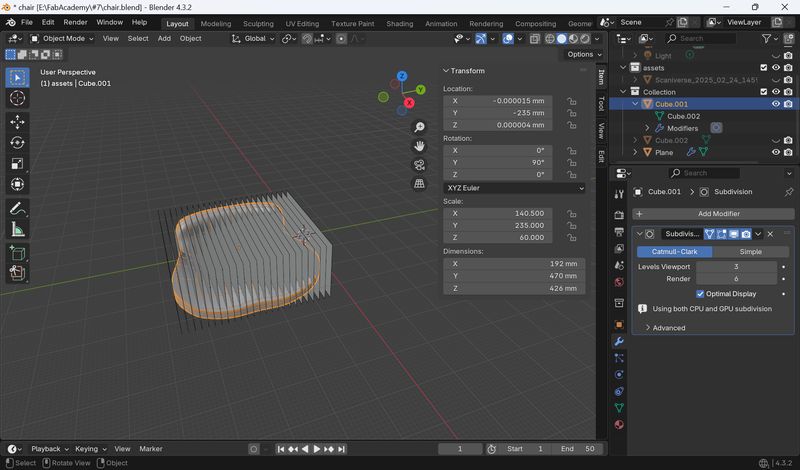
Task: Open the Object properties tab icon
Action: (x=619, y=325)
